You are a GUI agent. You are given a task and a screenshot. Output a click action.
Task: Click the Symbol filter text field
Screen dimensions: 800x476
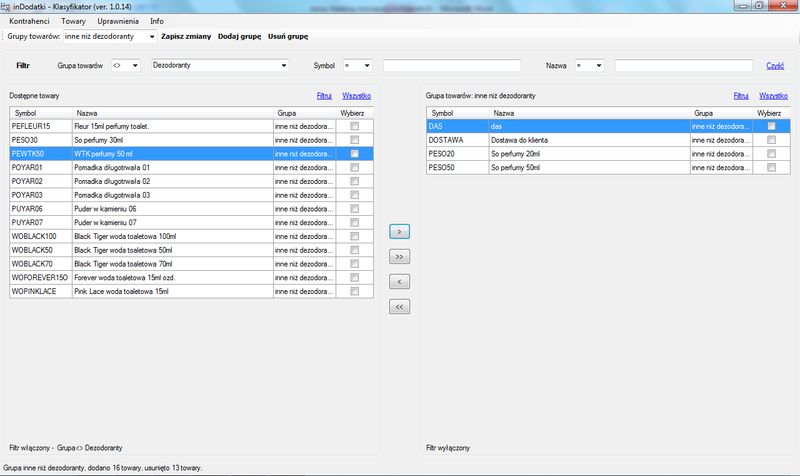(452, 65)
